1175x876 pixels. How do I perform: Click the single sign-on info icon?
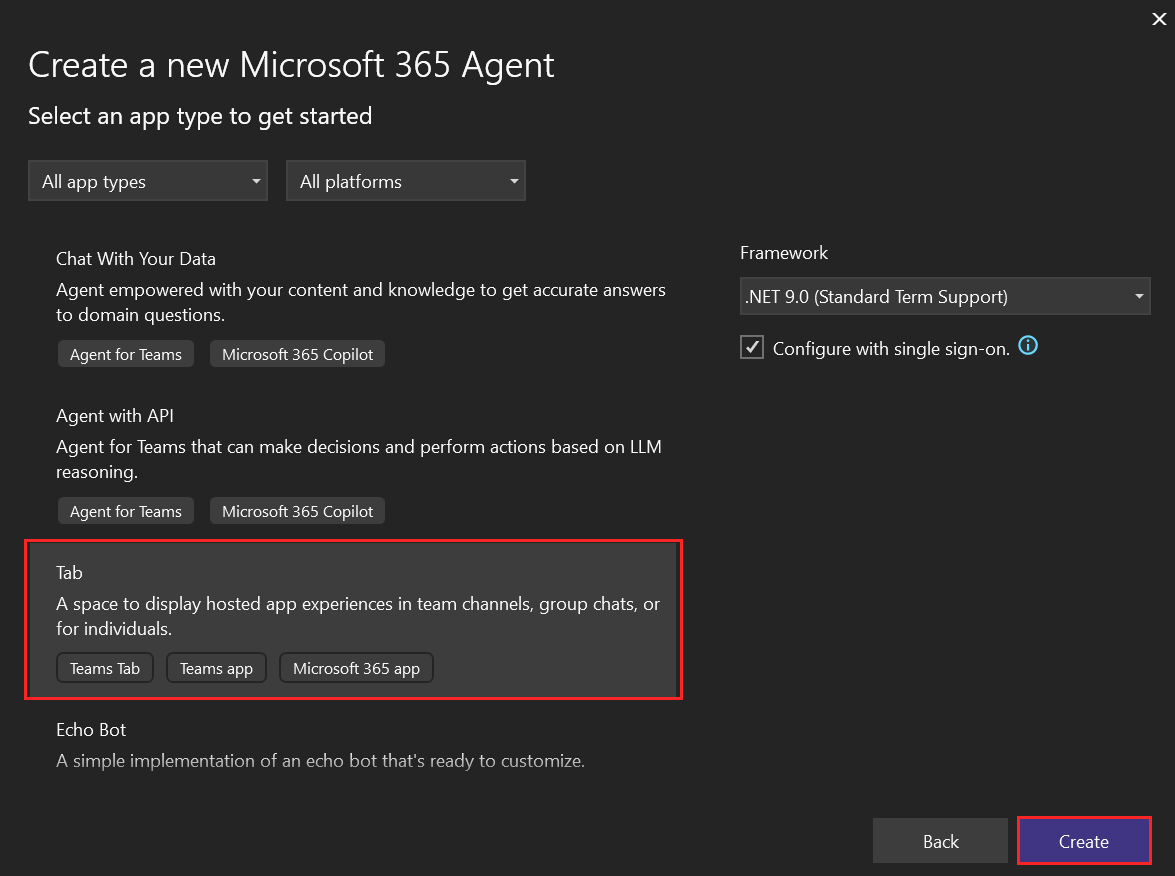click(1028, 345)
